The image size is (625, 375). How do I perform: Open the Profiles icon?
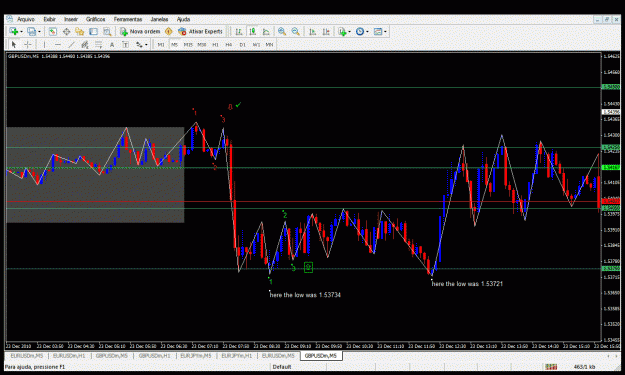[31, 31]
